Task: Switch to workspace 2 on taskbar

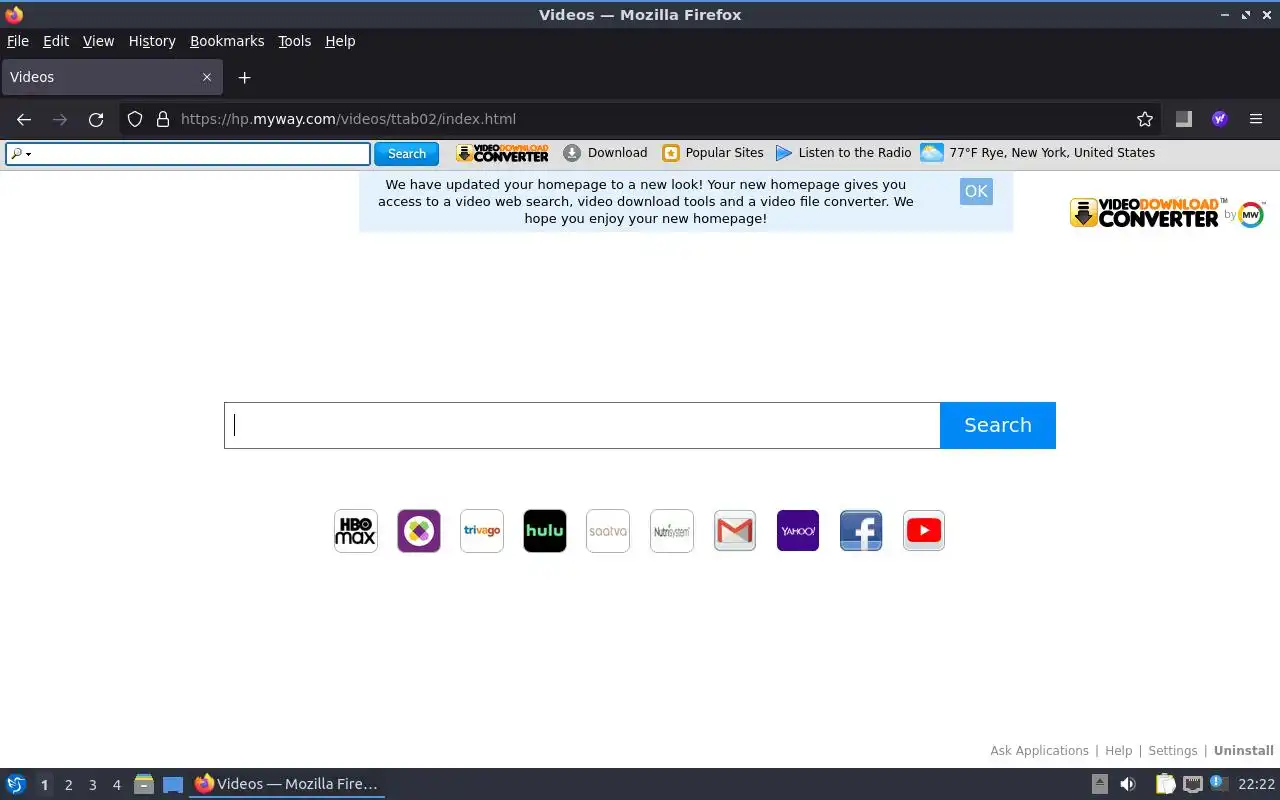Action: (x=68, y=785)
